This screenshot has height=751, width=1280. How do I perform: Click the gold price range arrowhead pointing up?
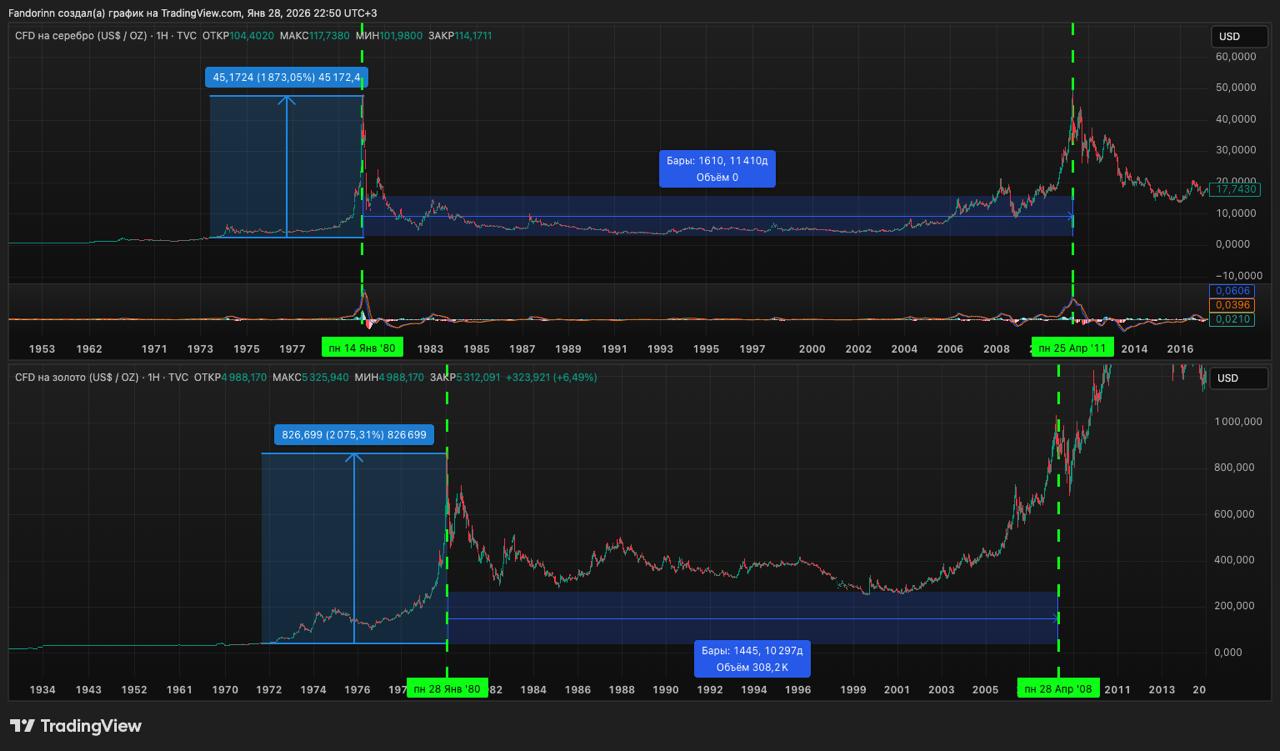354,458
